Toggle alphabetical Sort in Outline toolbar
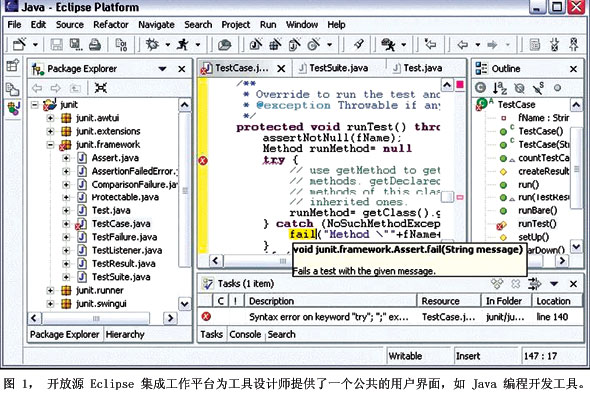 click(499, 88)
